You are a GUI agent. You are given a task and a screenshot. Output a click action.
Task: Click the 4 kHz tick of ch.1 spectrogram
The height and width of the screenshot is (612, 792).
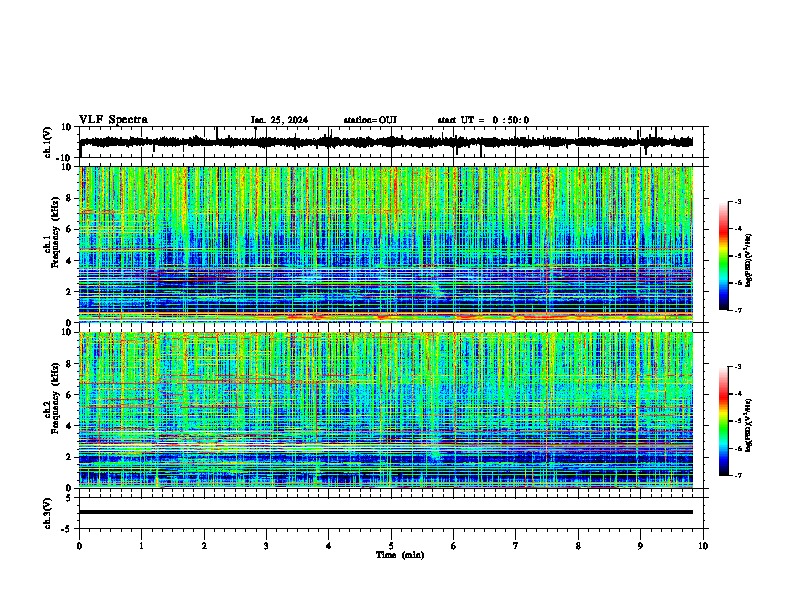point(70,261)
